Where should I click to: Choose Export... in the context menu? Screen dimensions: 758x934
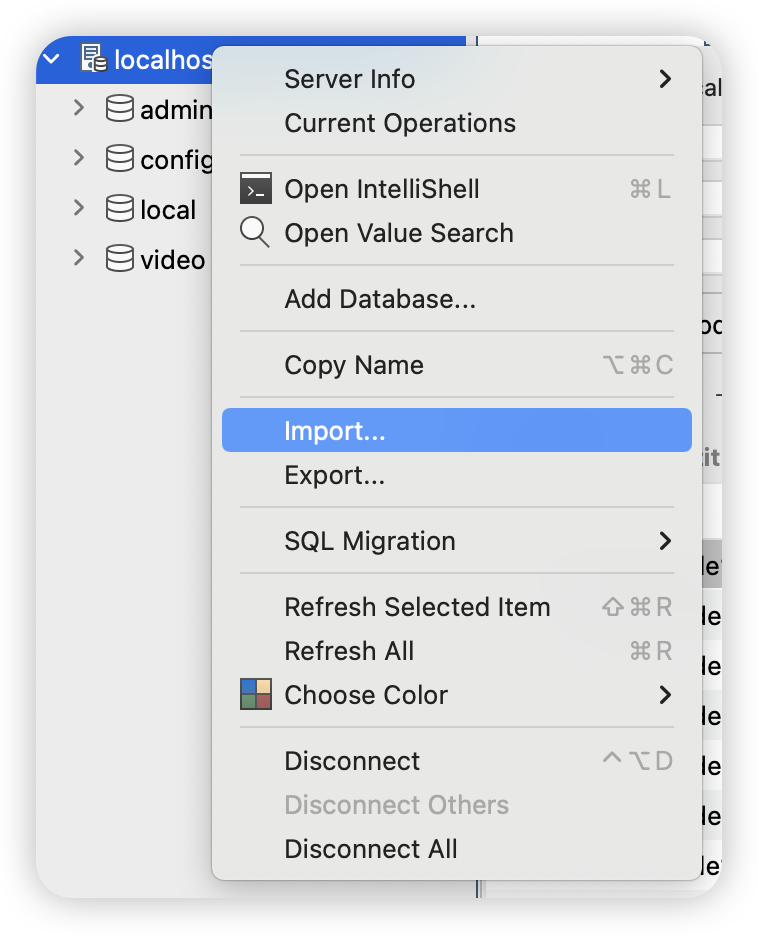(x=335, y=475)
